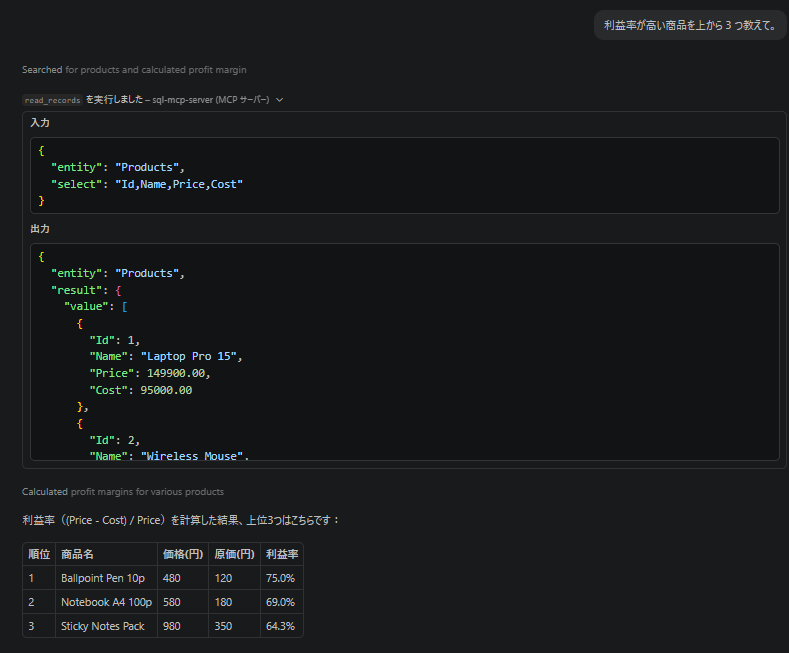Click the 75.0% profit margin cell

pyautogui.click(x=282, y=578)
